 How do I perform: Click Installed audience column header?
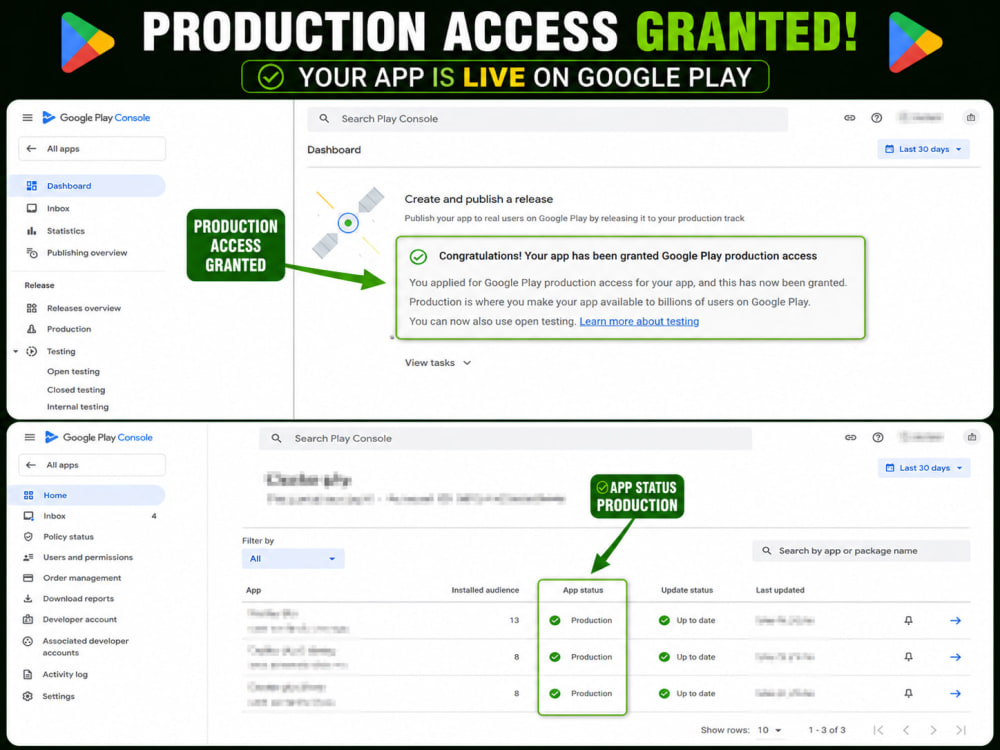(485, 590)
